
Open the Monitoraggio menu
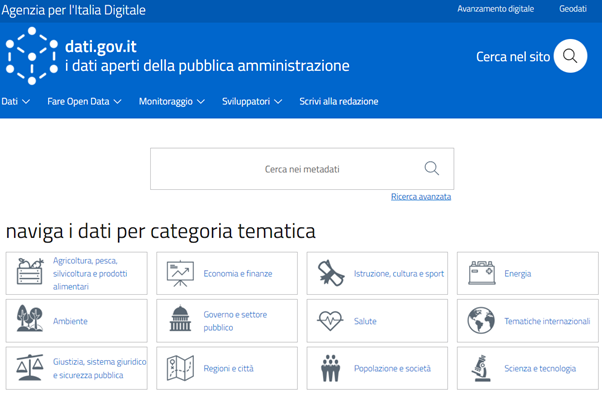point(166,101)
